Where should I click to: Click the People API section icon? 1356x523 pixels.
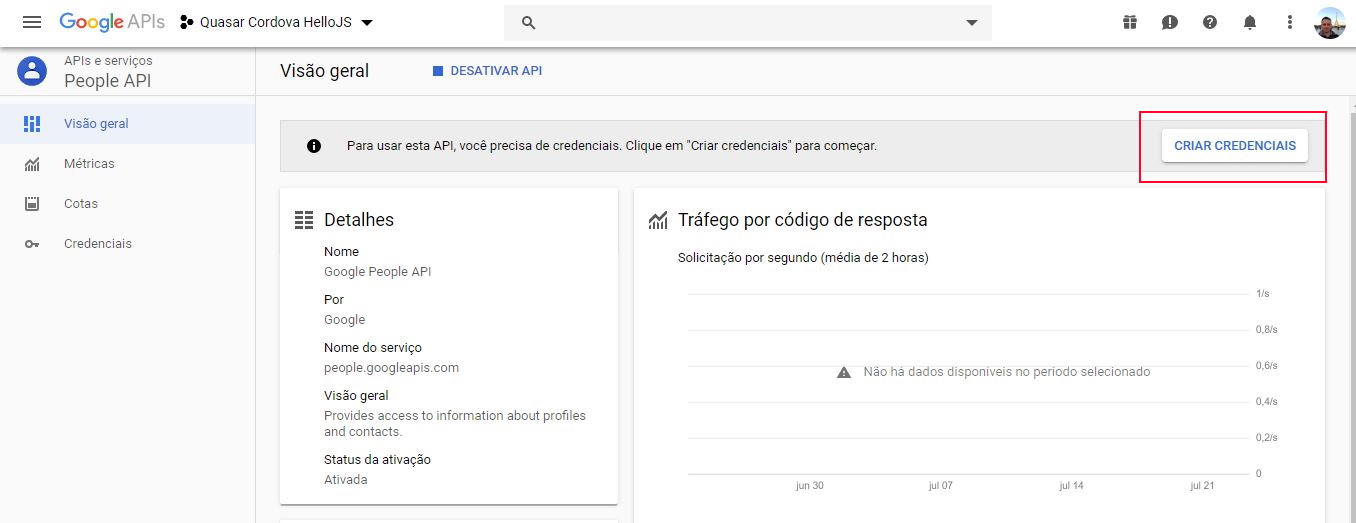coord(32,71)
